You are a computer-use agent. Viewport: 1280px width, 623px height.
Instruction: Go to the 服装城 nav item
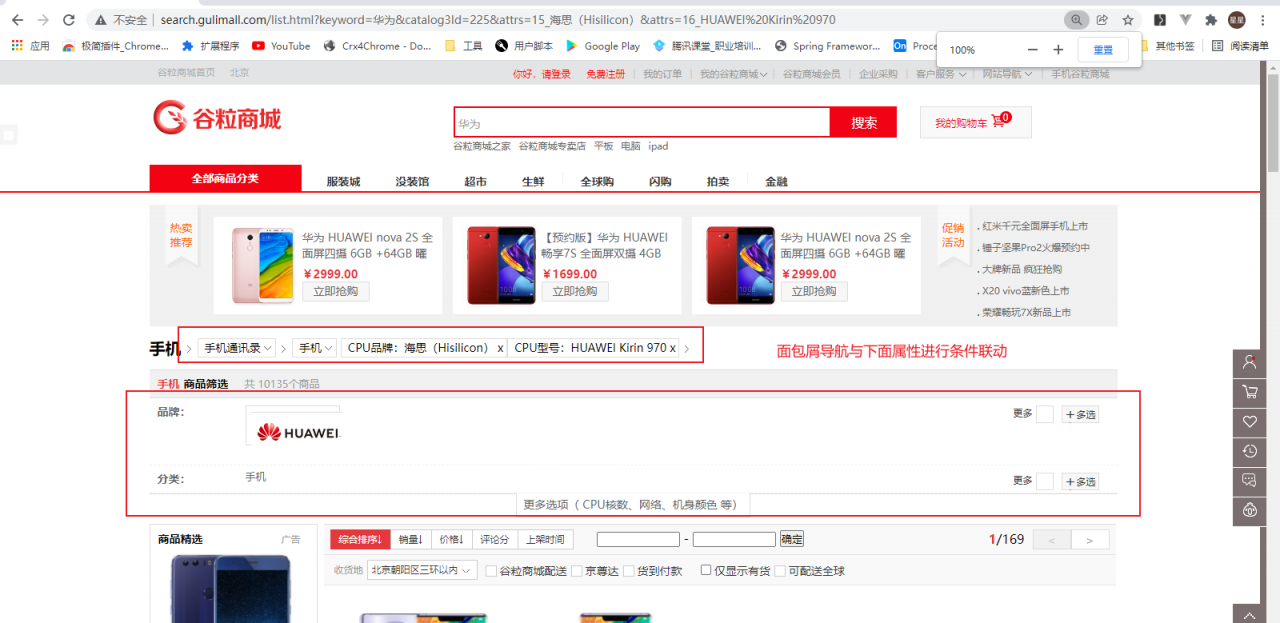(x=343, y=182)
